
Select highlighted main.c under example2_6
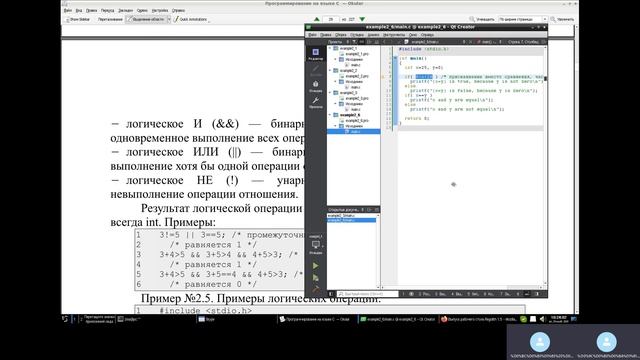click(353, 131)
